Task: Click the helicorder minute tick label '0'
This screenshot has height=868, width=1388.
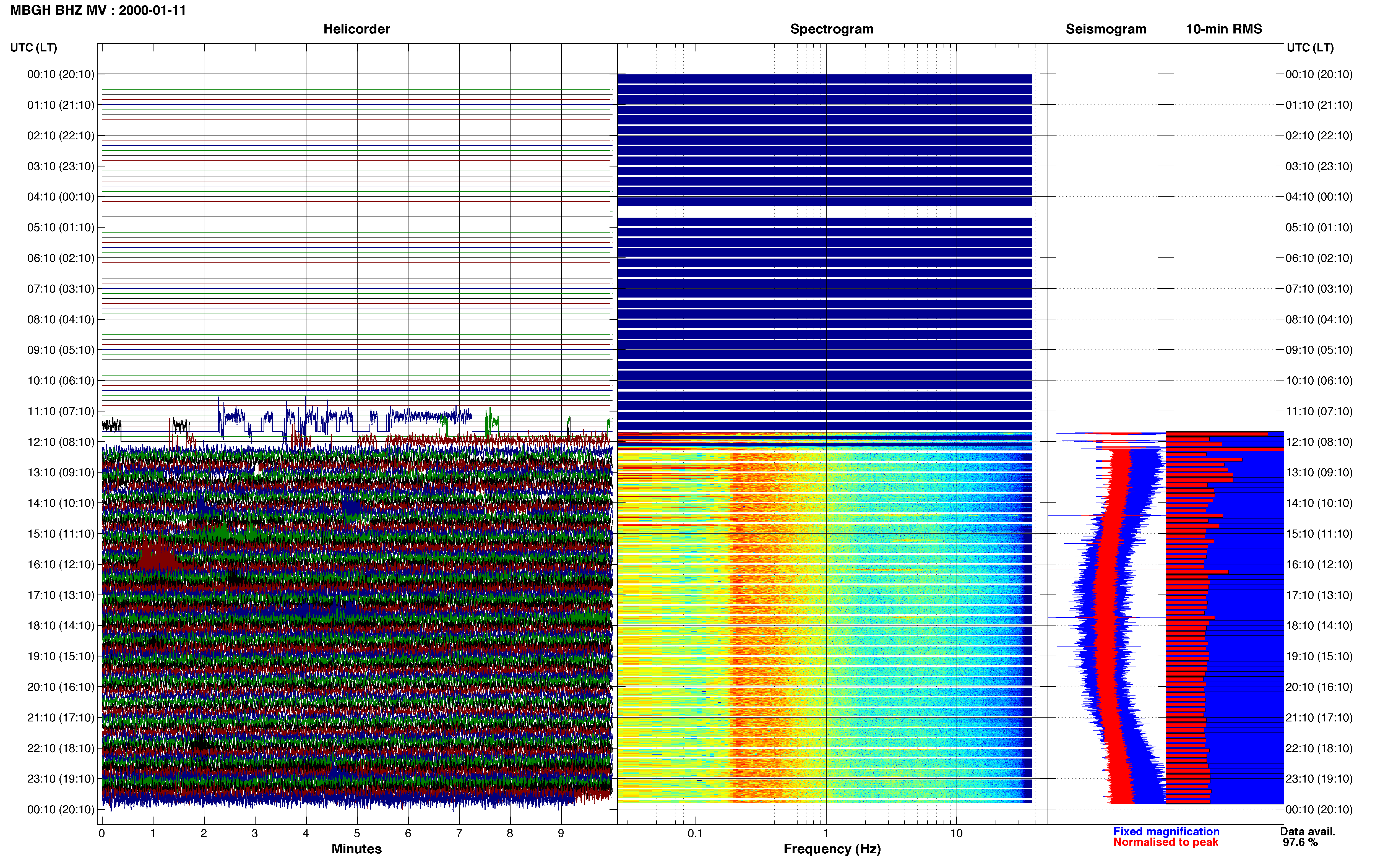Action: (x=101, y=833)
